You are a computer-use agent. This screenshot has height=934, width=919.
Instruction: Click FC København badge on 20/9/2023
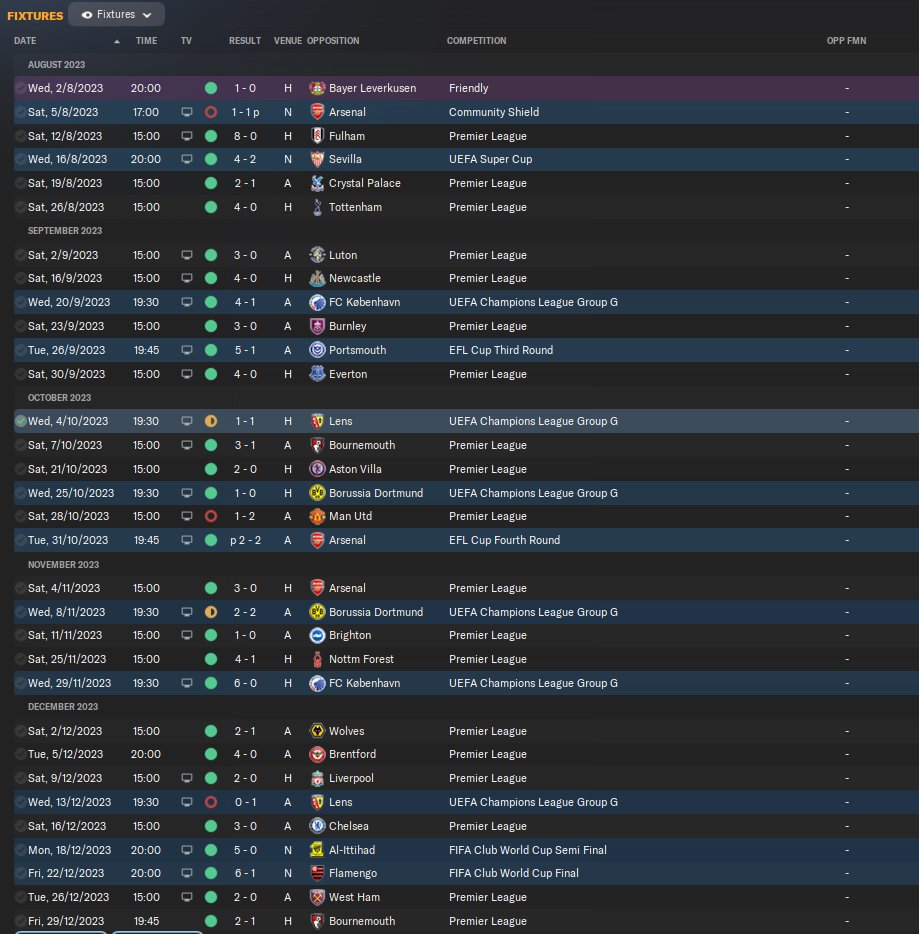[317, 302]
